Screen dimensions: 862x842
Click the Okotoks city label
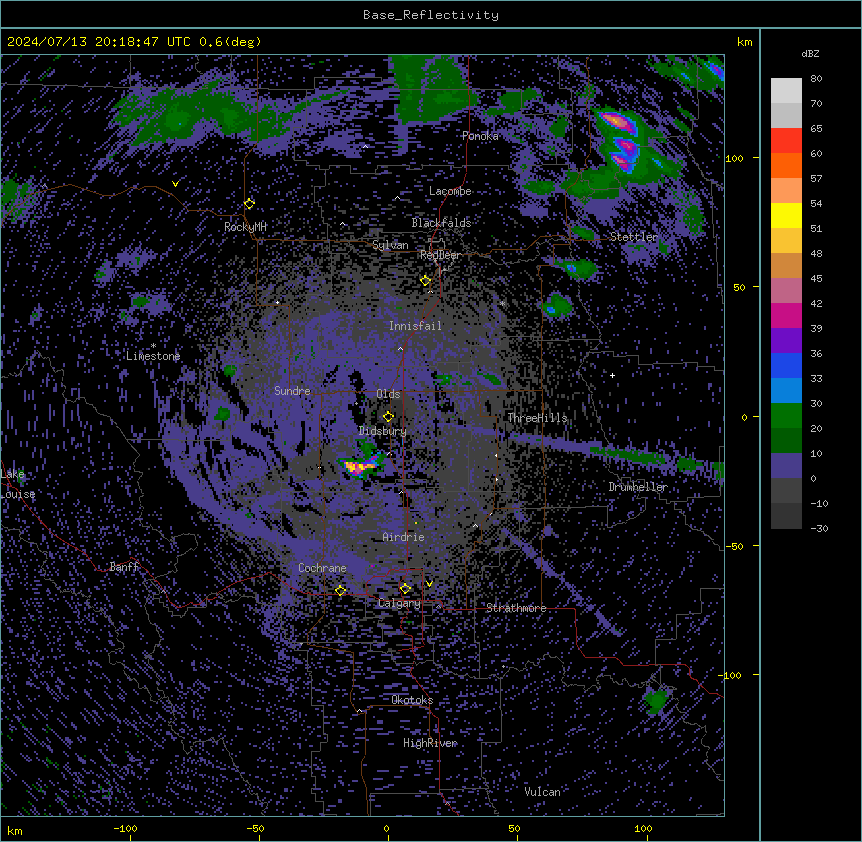pos(412,700)
